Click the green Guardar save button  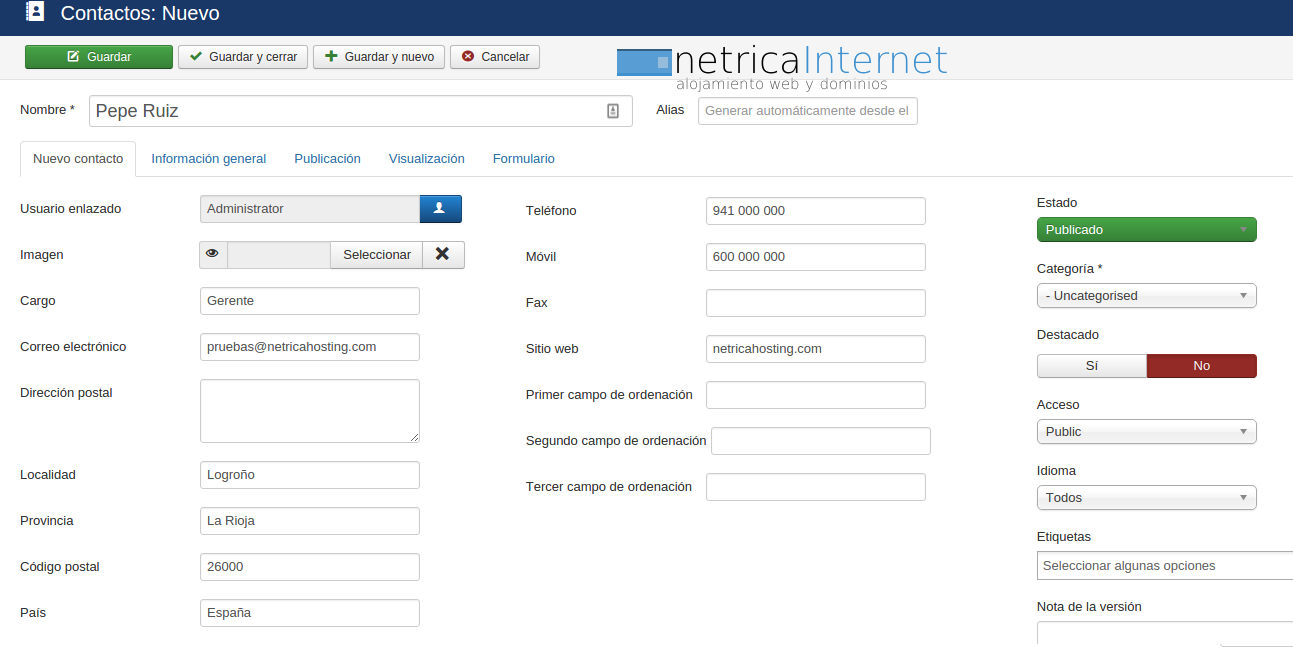(99, 57)
